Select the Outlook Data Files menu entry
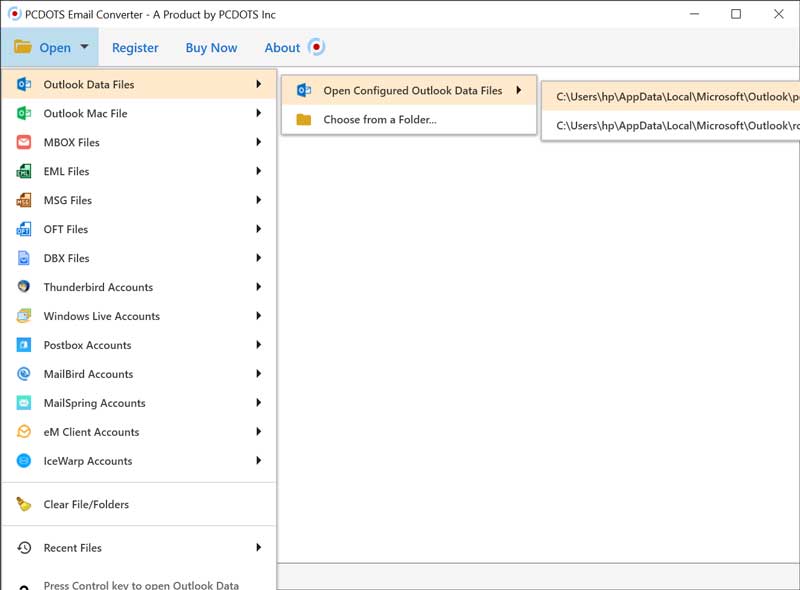 pyautogui.click(x=139, y=84)
